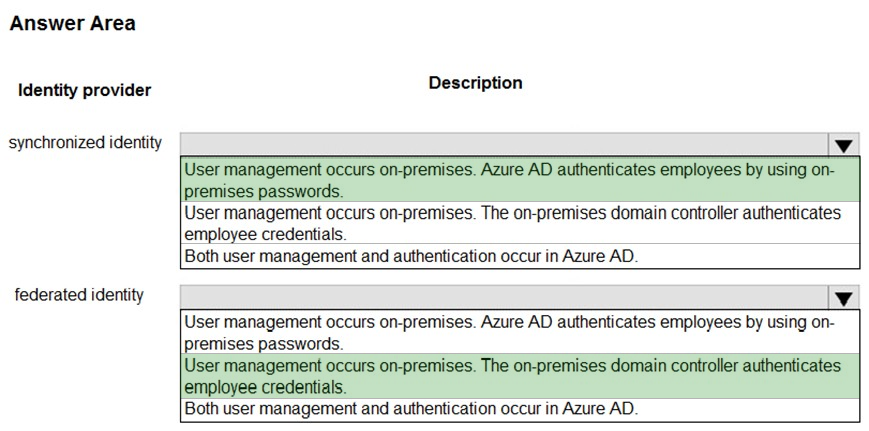Select the last unhighlighted option in the first list
The height and width of the screenshot is (431, 869).
520,256
